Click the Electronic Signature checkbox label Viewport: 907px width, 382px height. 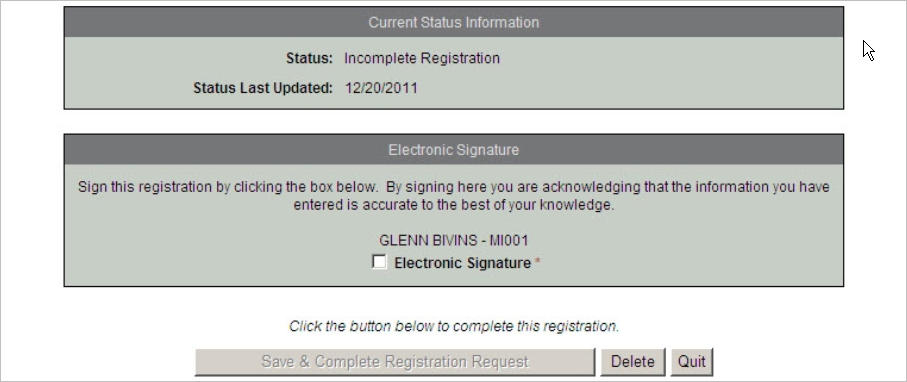coord(462,263)
